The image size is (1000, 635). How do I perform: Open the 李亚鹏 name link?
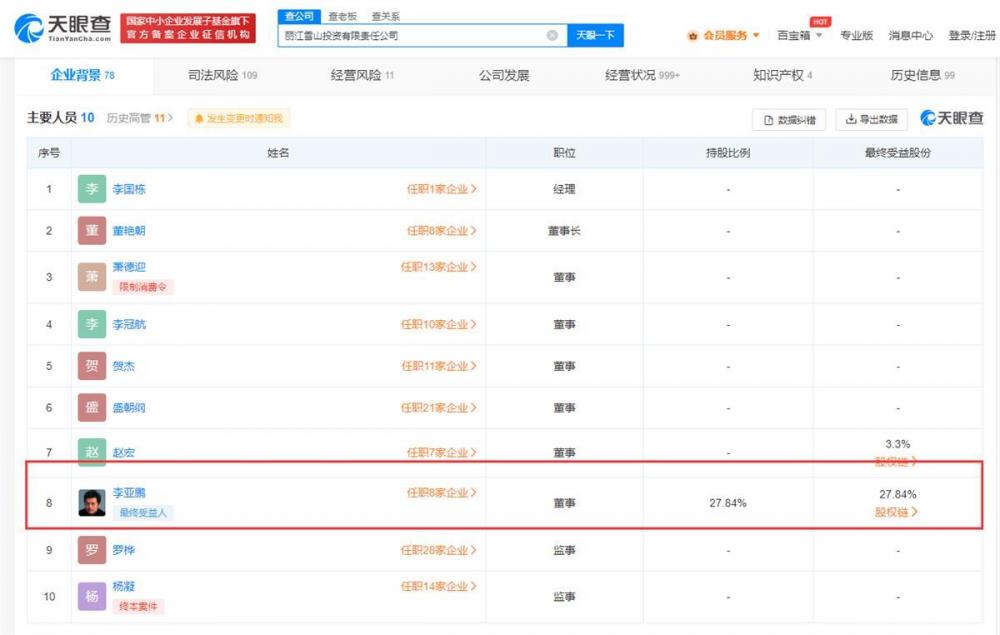(x=129, y=493)
